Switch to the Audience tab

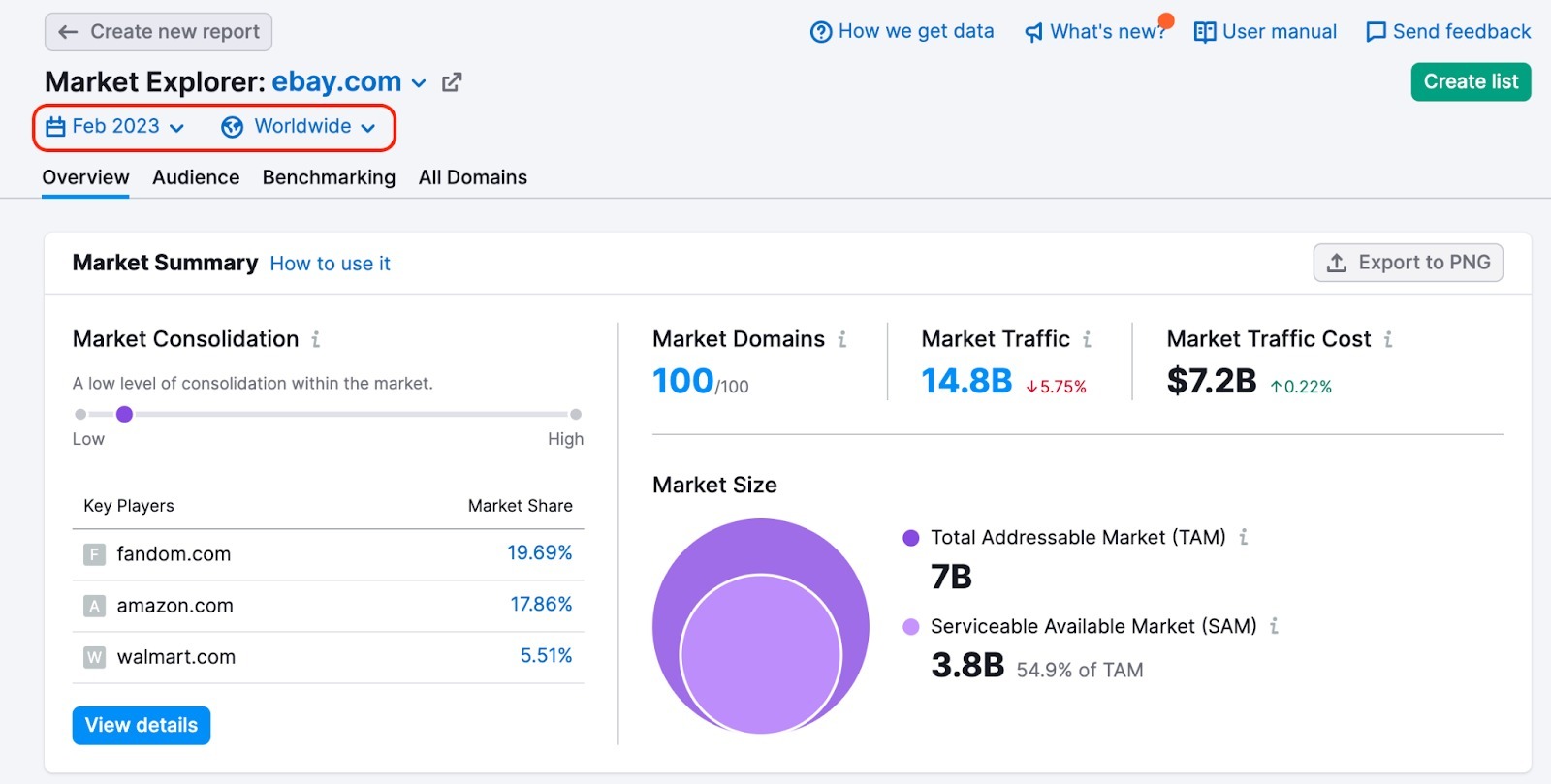196,177
